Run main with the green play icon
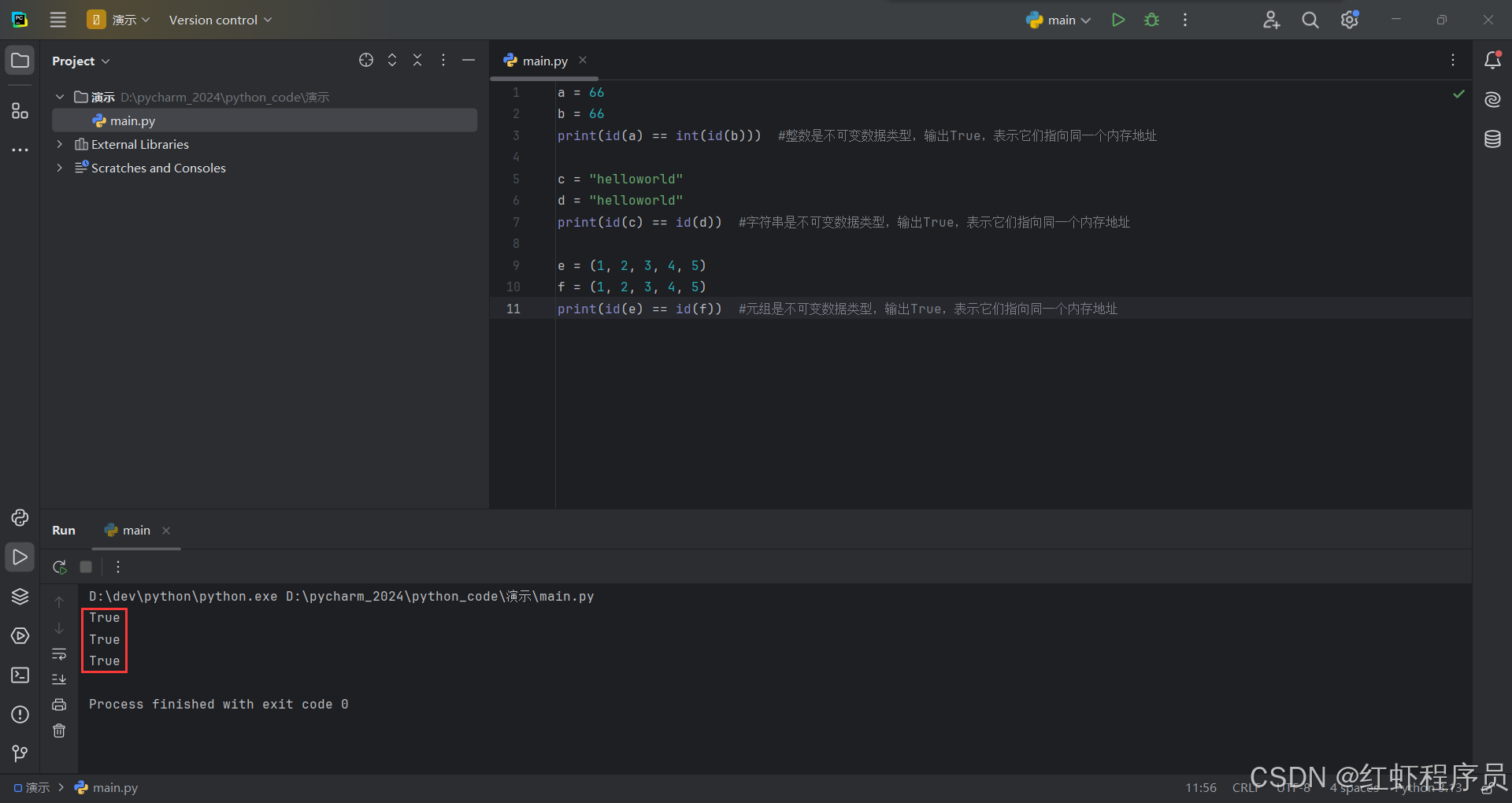 pos(1118,20)
